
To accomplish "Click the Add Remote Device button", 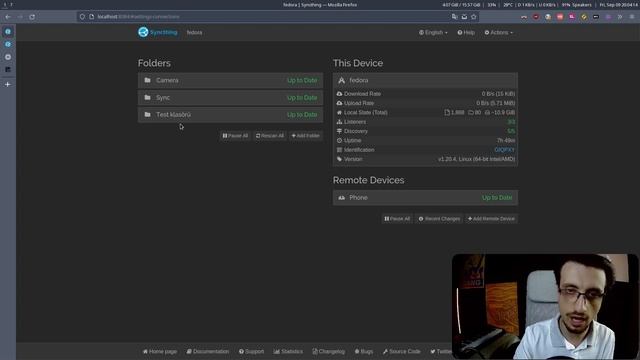I will coord(491,219).
